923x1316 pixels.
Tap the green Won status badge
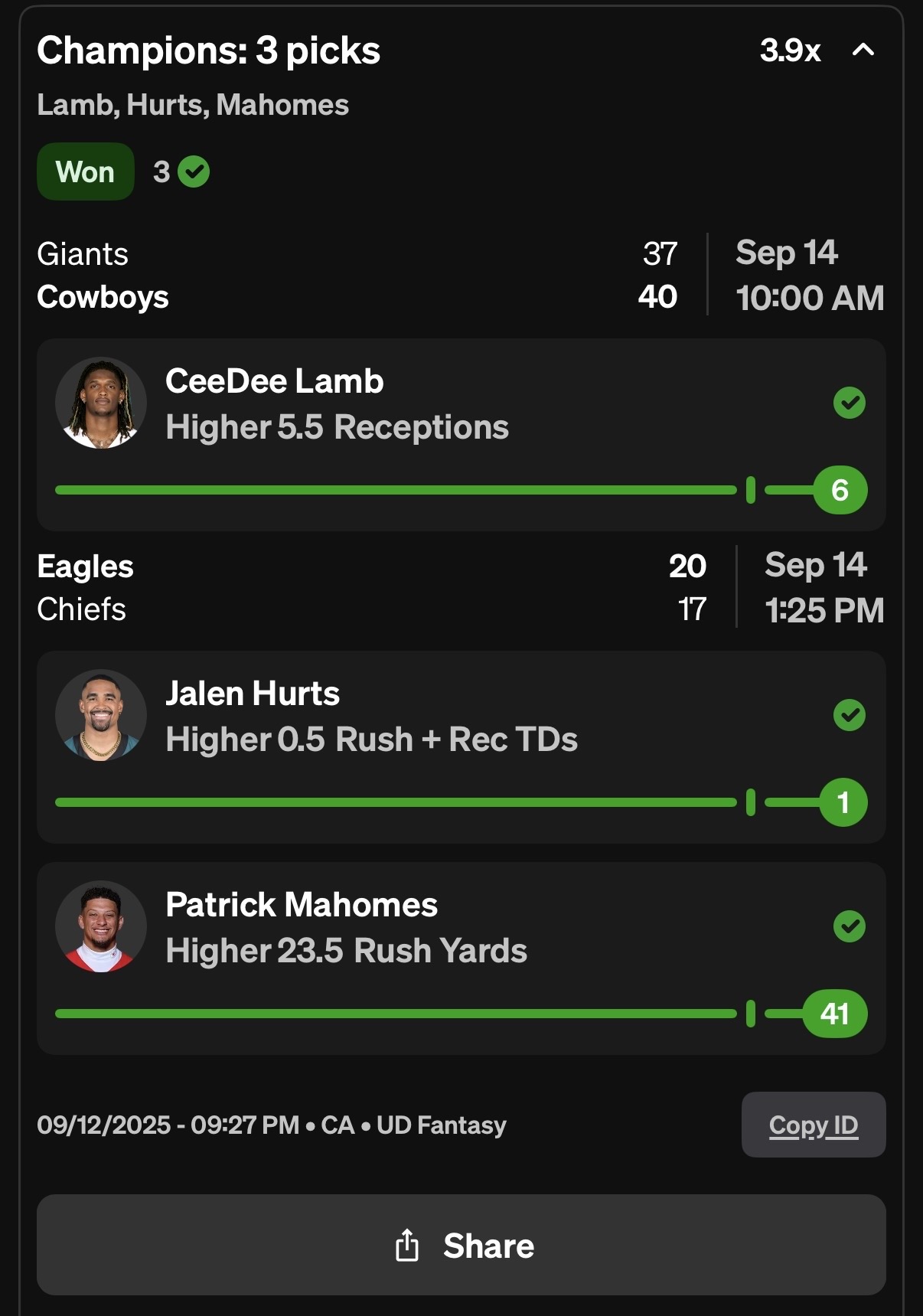(x=85, y=171)
